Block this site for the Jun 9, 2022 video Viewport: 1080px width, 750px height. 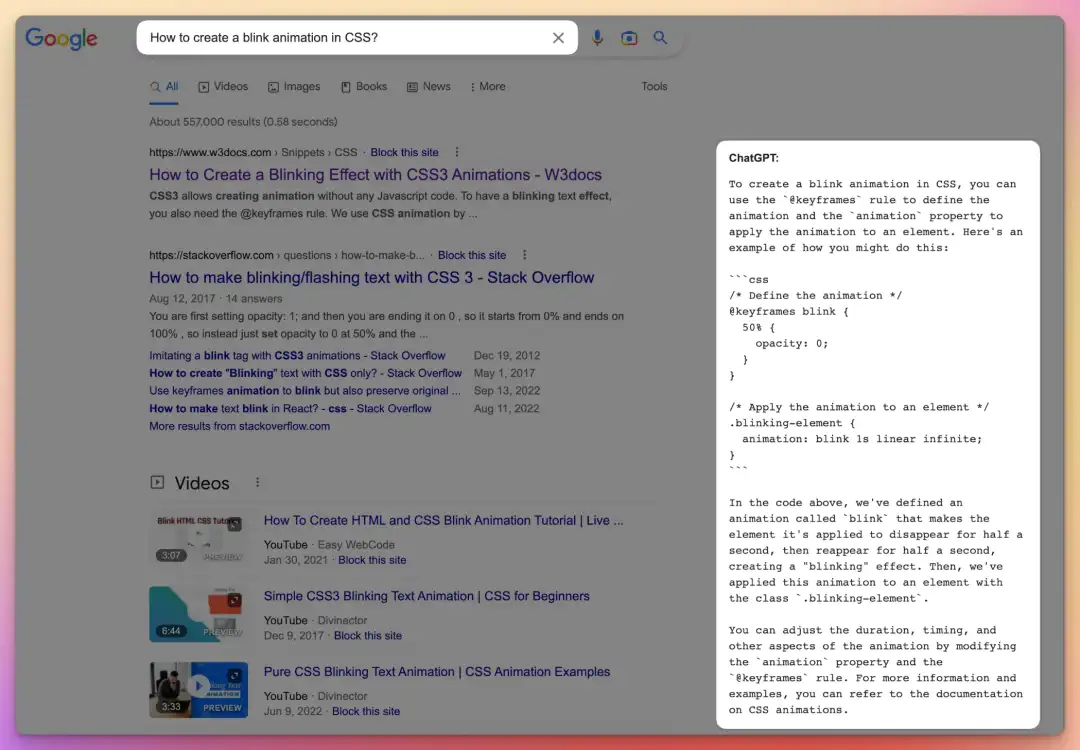pyautogui.click(x=366, y=711)
